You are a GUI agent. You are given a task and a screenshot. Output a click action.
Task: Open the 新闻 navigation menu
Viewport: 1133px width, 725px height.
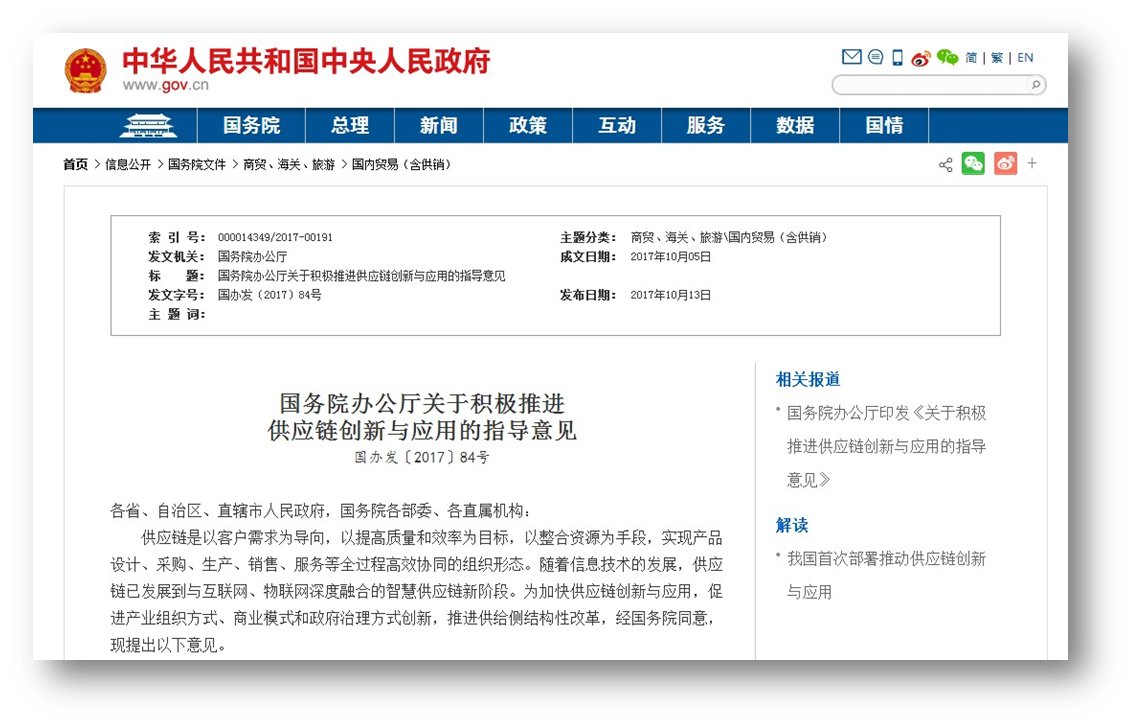click(x=439, y=126)
